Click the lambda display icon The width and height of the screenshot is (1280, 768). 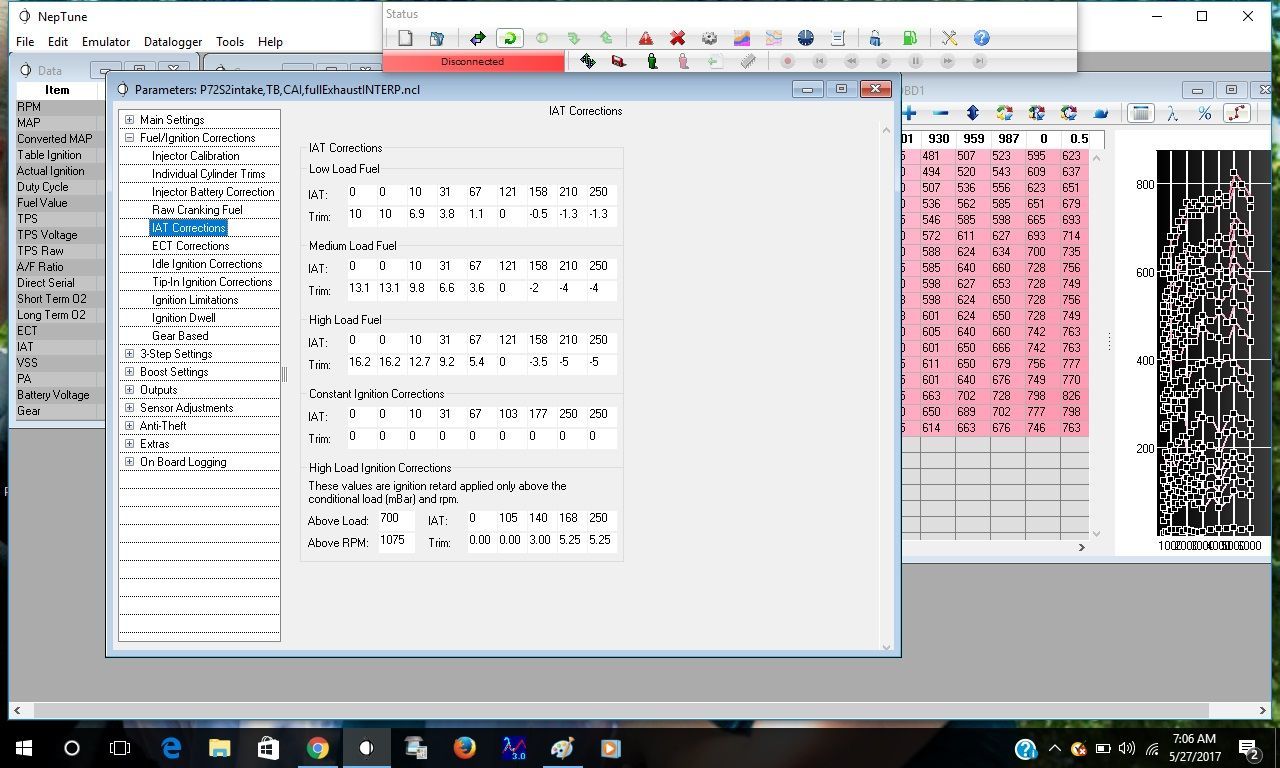pos(1172,113)
